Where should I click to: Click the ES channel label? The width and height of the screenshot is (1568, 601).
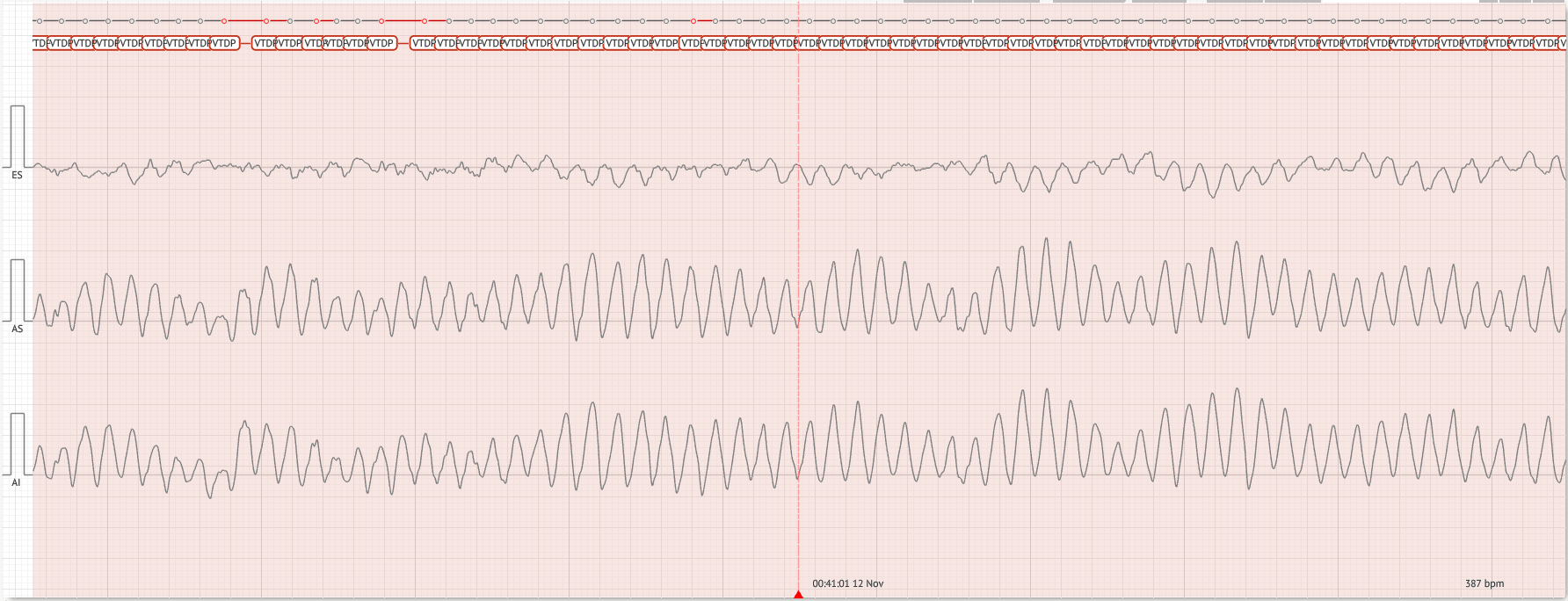tap(17, 176)
